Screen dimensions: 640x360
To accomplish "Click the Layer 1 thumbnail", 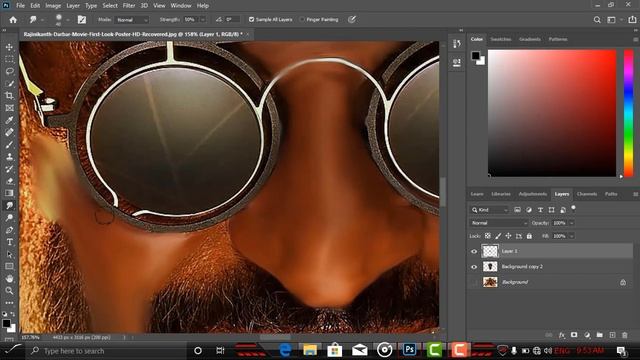I will point(490,251).
